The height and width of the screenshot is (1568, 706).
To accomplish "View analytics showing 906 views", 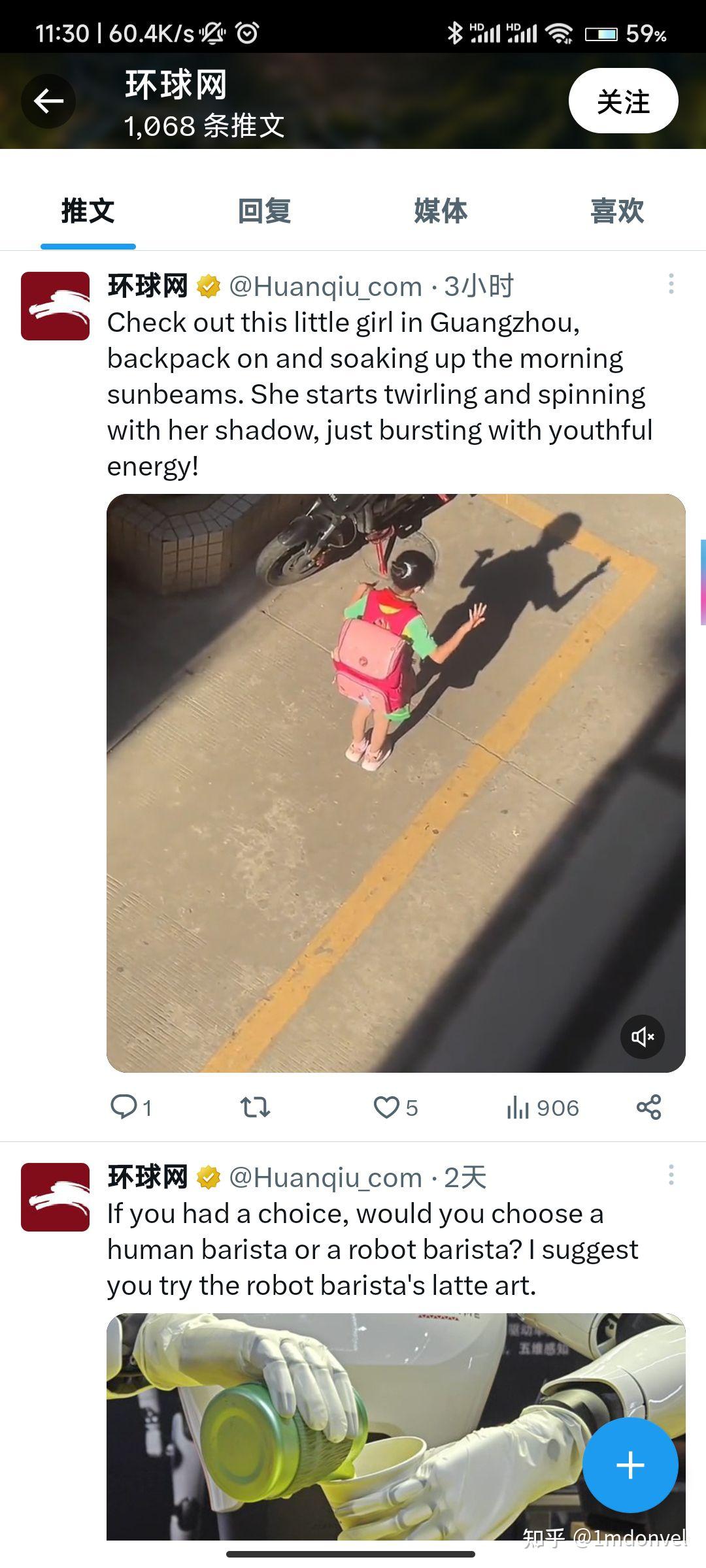I will point(543,1107).
